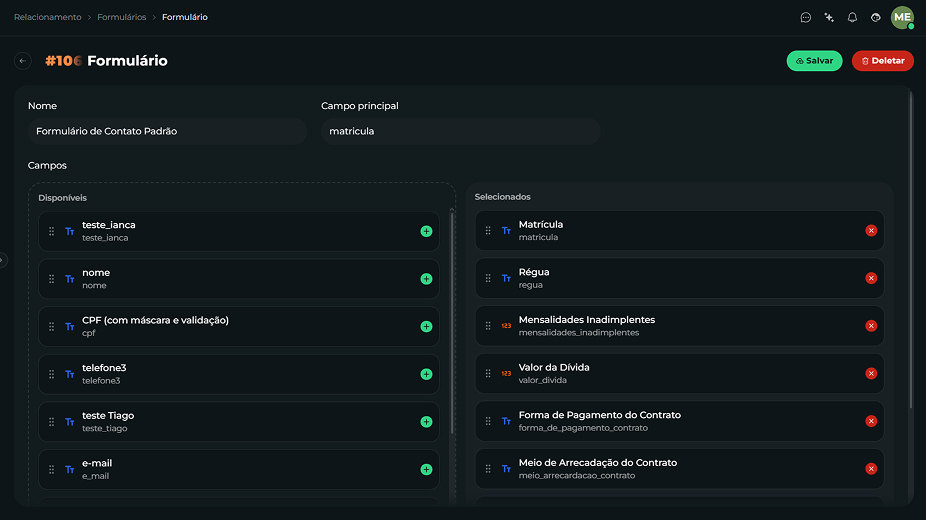
Task: Click drag handle of Forma de Pagamento
Action: coord(488,421)
